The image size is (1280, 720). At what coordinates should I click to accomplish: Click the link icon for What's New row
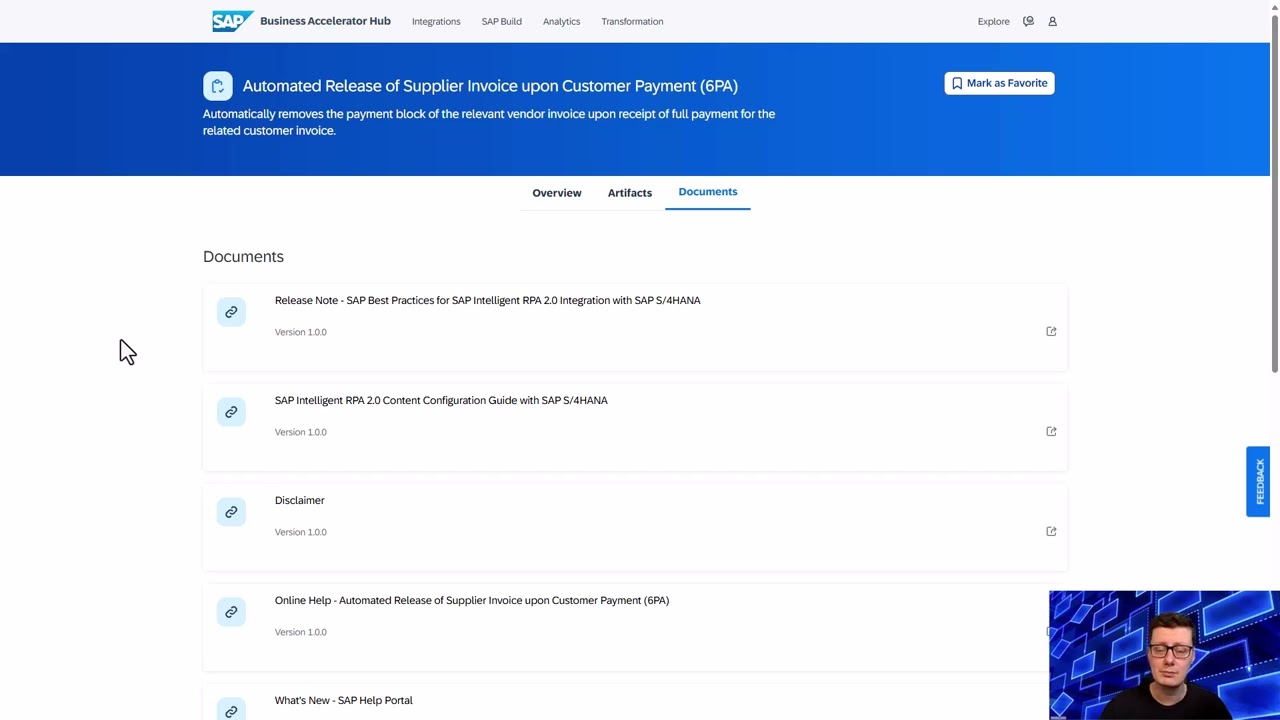(x=231, y=709)
